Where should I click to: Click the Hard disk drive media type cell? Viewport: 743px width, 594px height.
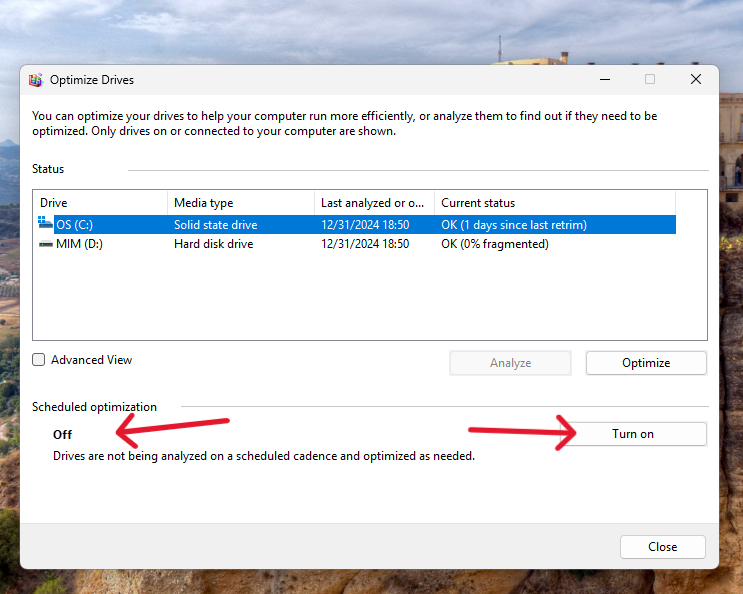click(x=213, y=244)
